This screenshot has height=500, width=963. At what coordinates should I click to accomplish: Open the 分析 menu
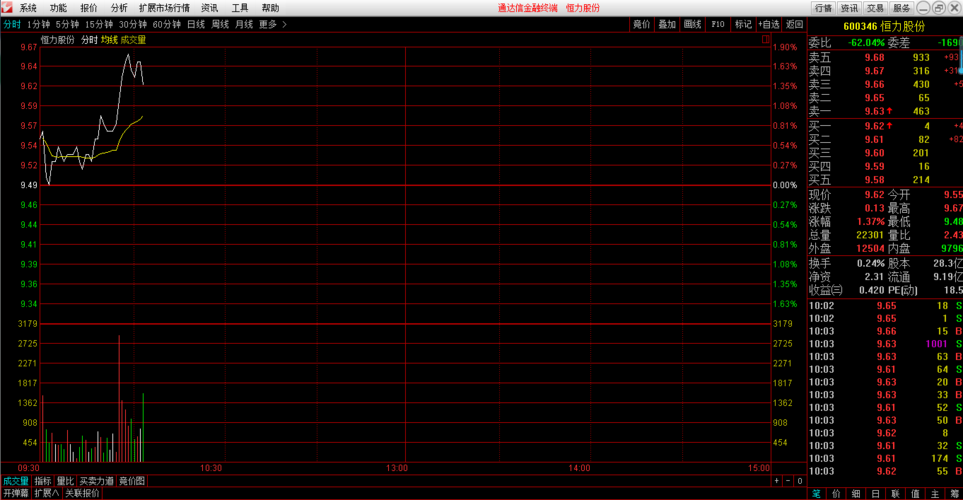tap(119, 8)
